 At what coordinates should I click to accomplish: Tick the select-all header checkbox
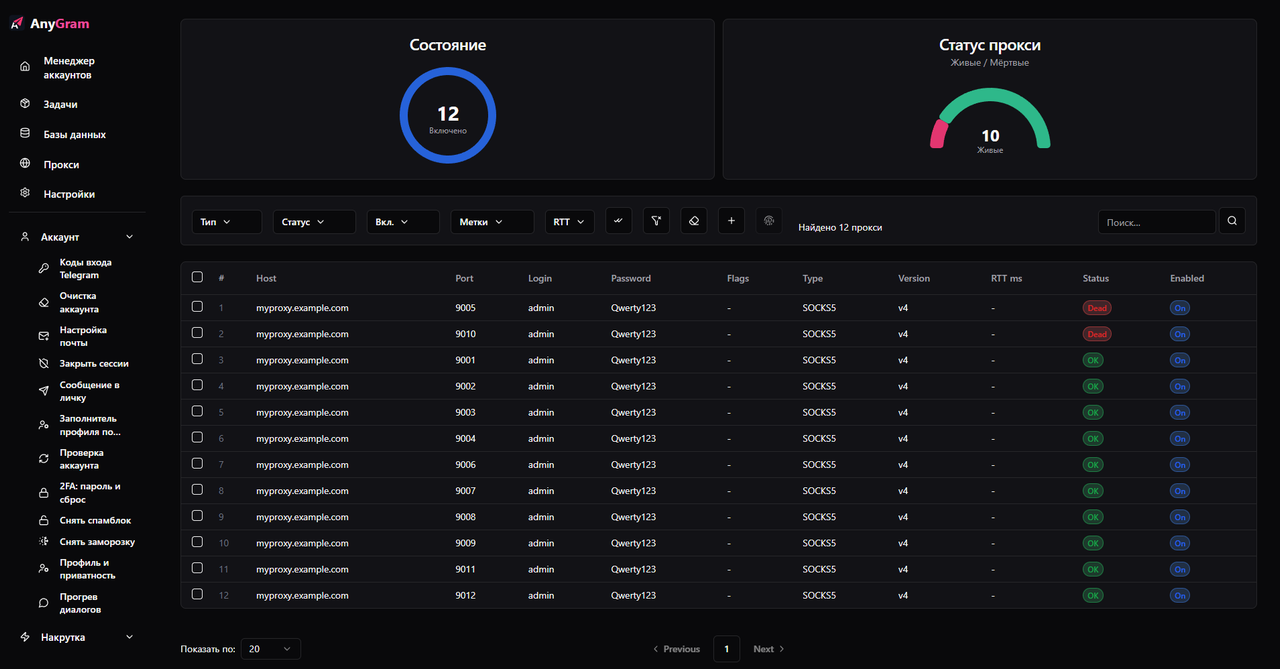coord(197,277)
